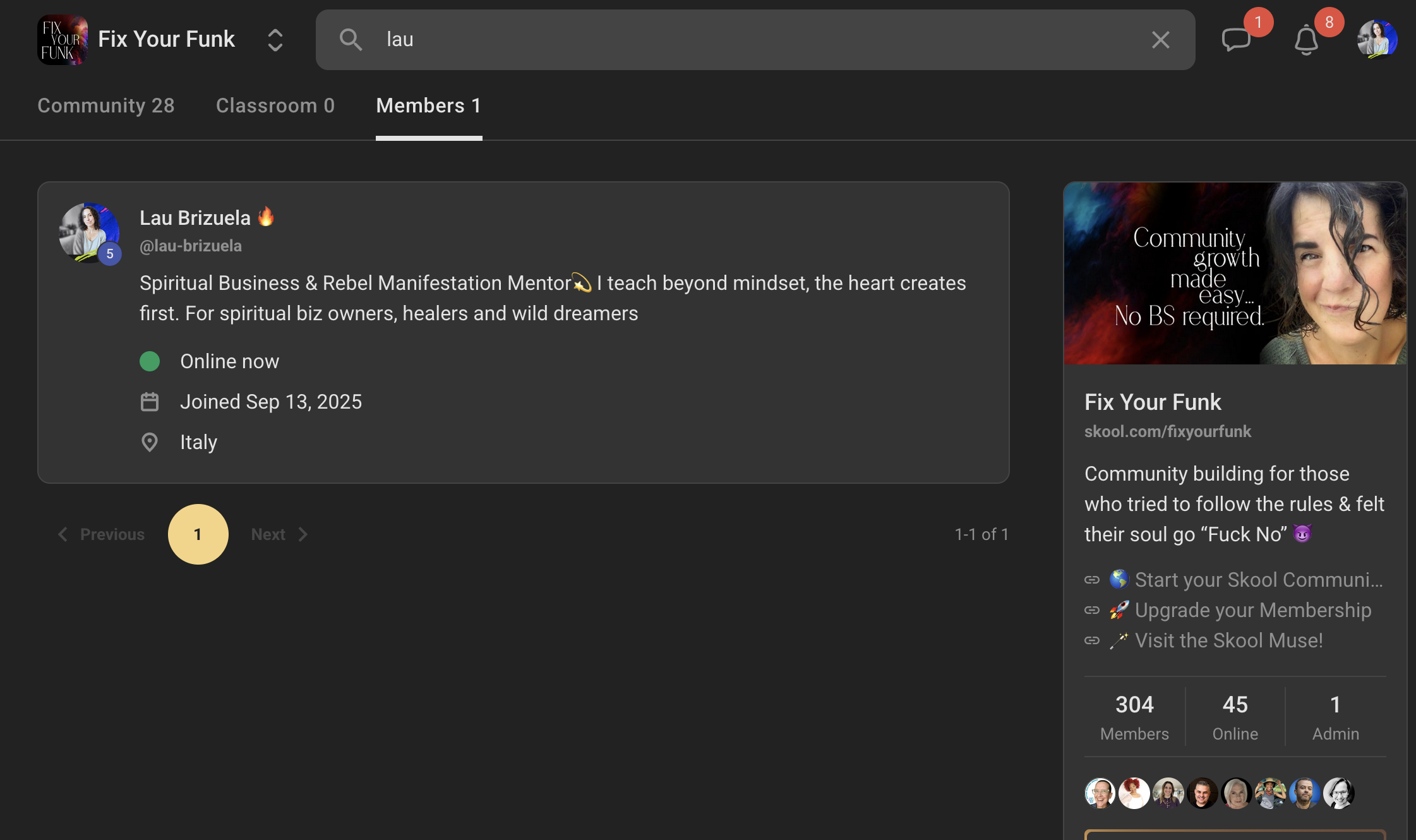This screenshot has height=840, width=1416.
Task: Click the search magnifier icon
Action: click(x=351, y=40)
